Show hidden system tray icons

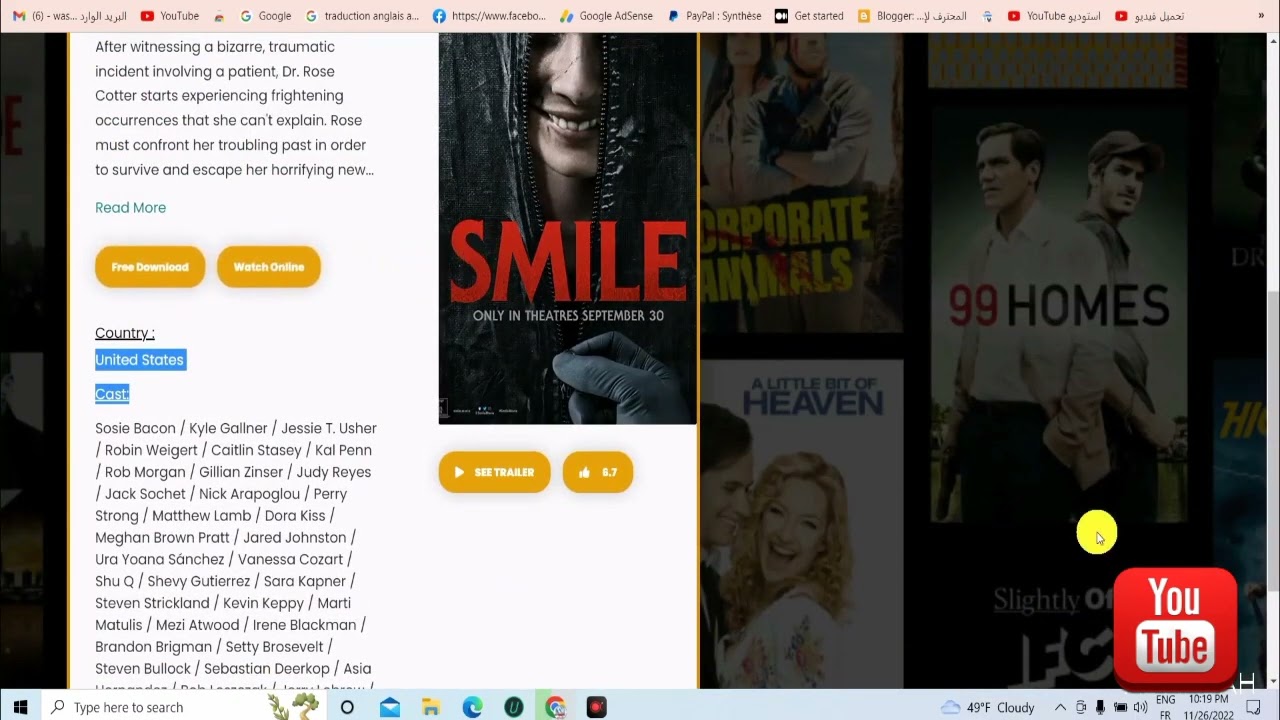1060,707
